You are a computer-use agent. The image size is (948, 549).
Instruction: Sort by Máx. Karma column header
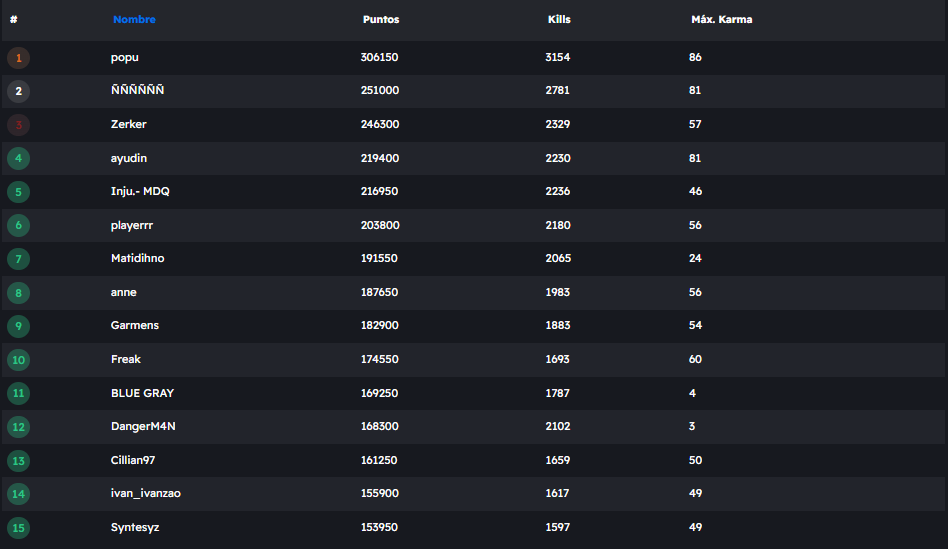click(x=722, y=20)
